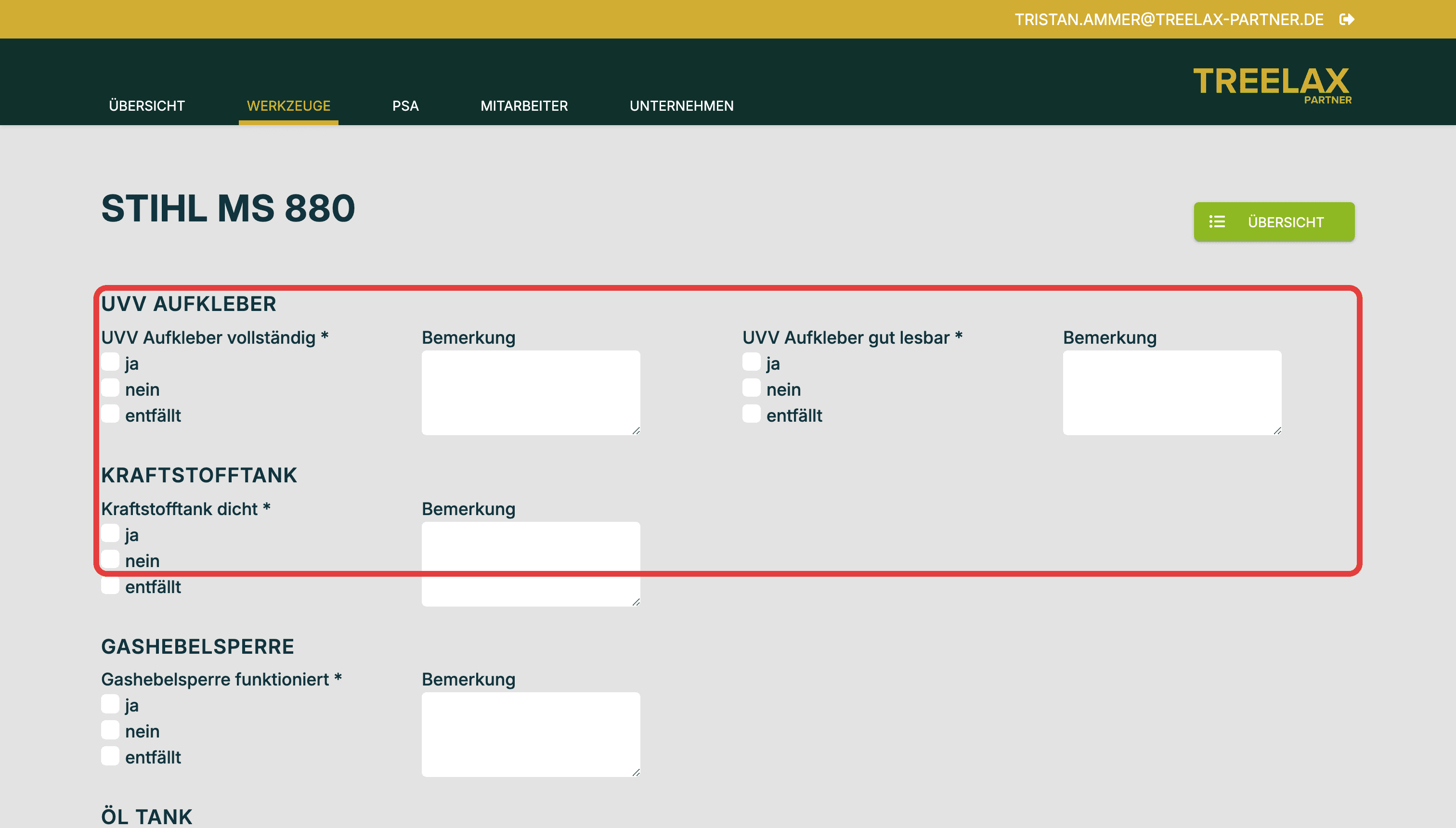
Task: Click the account email in the top bar
Action: (1169, 19)
